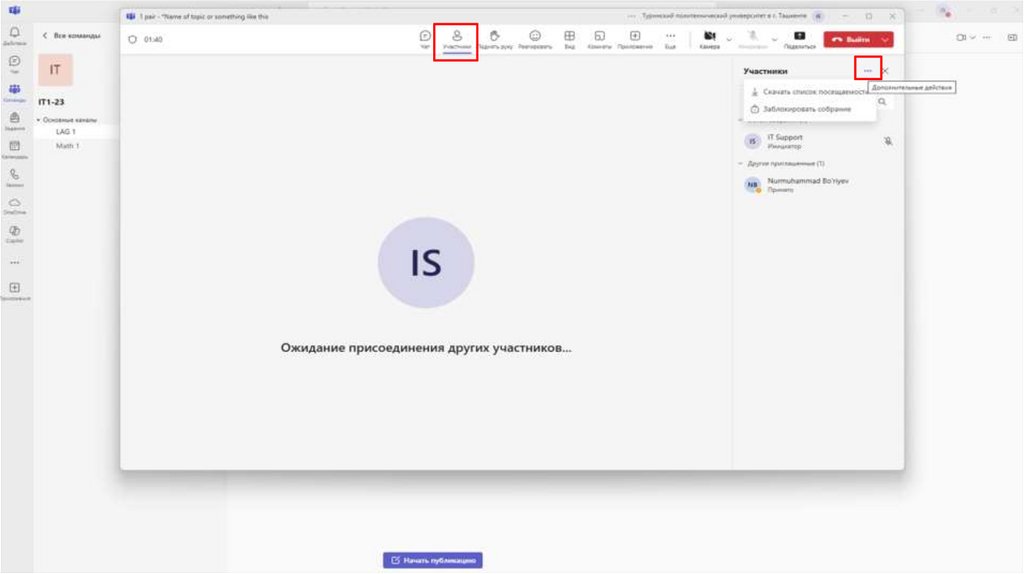Select 'Заблокировать собрание' menu entry
The image size is (1024, 574).
coord(810,109)
